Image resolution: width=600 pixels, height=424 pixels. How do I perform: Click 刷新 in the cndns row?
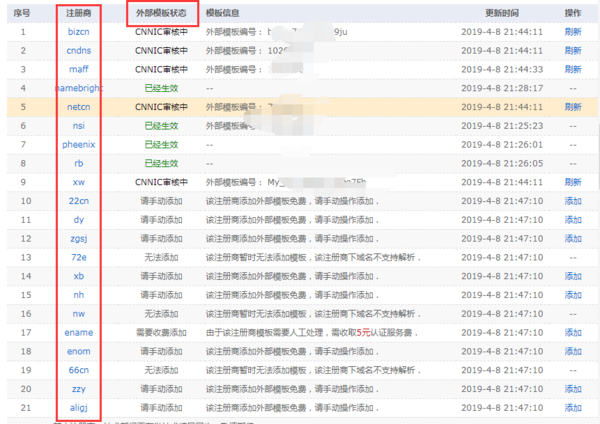(573, 51)
